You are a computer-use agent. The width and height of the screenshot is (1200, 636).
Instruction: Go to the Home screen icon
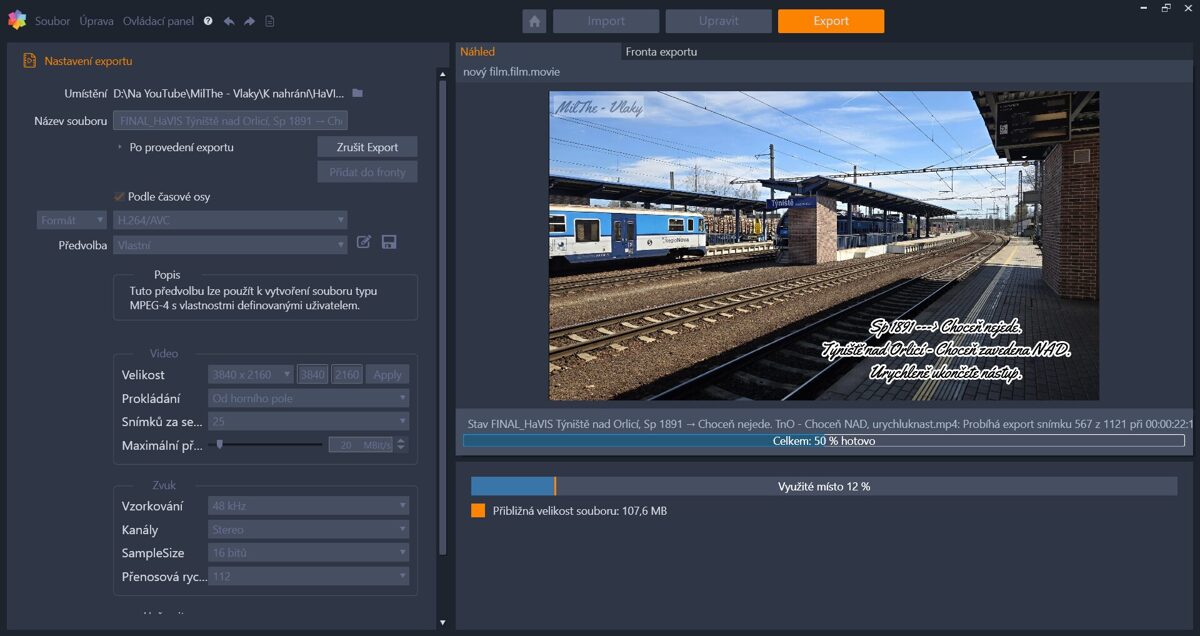tap(534, 21)
